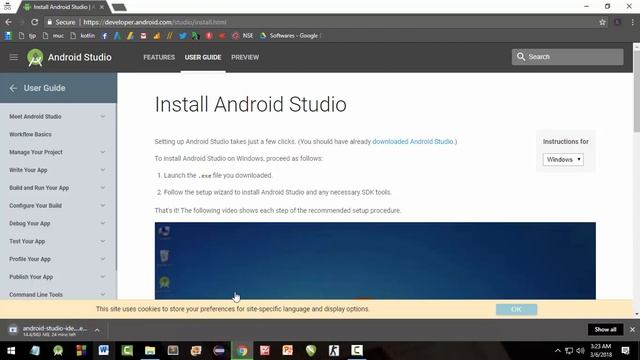Open the hamburger navigation menu

pyautogui.click(x=13, y=57)
